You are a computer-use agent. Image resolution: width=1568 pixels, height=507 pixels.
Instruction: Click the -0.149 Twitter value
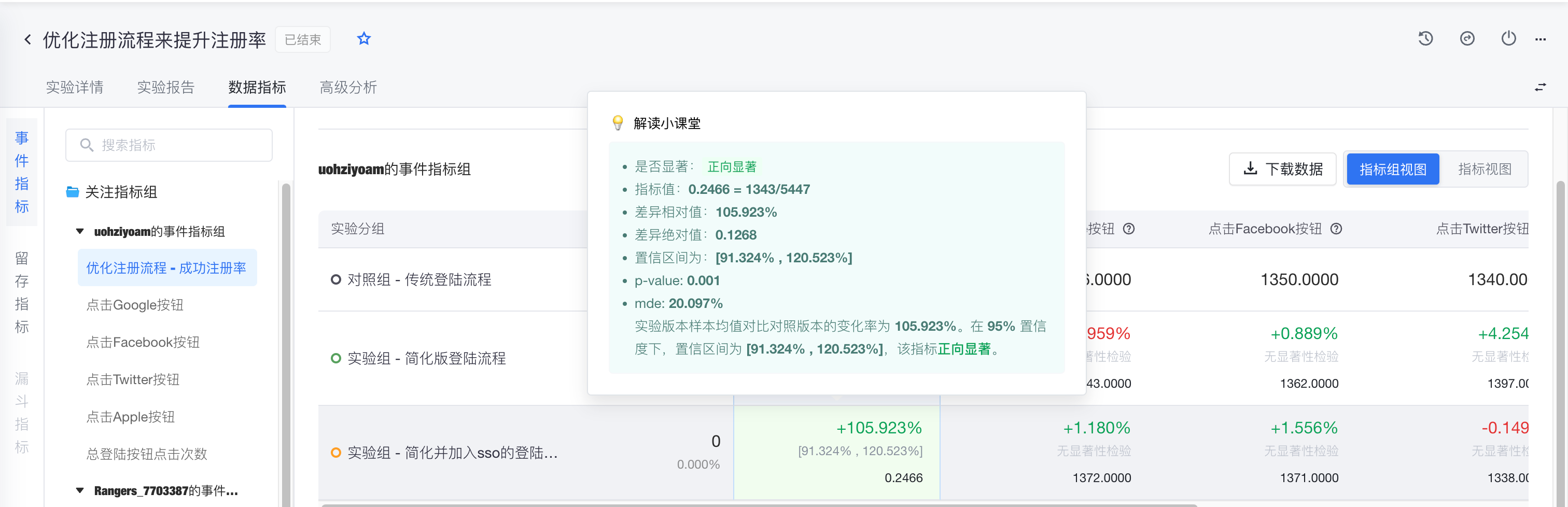[x=1505, y=428]
